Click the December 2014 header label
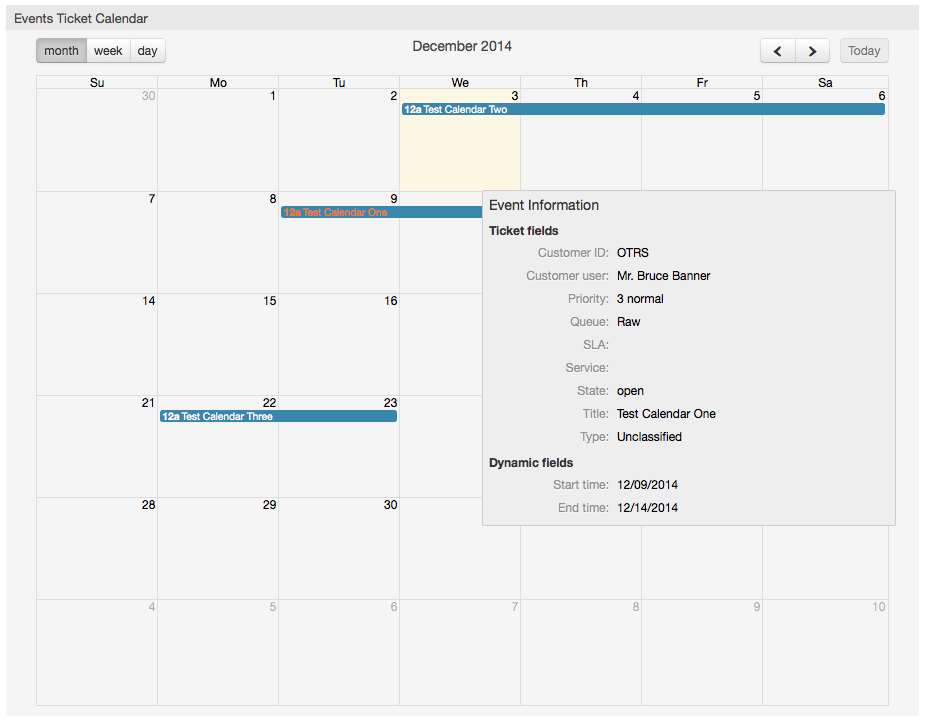 coord(462,45)
